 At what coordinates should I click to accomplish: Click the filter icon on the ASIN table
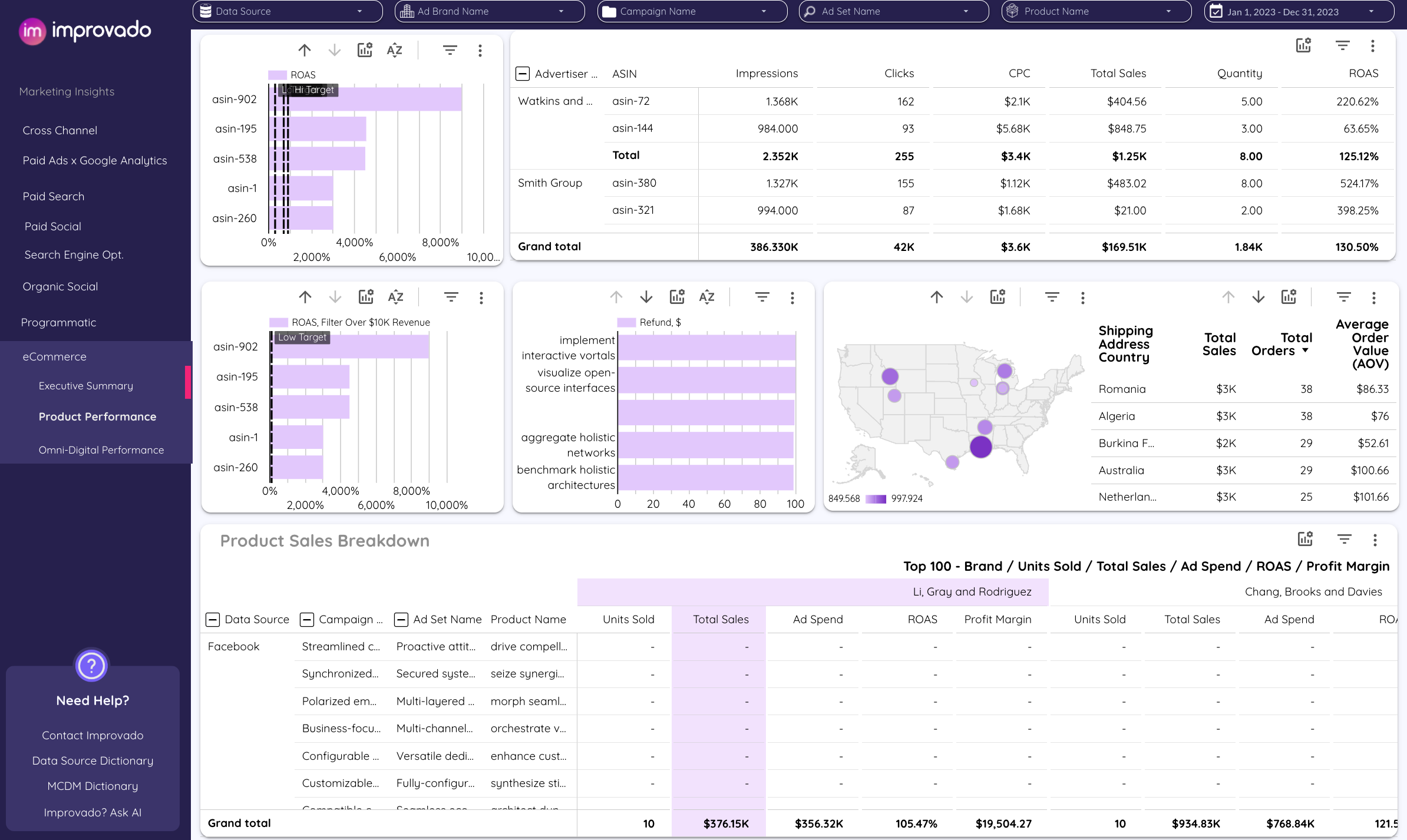click(1343, 45)
